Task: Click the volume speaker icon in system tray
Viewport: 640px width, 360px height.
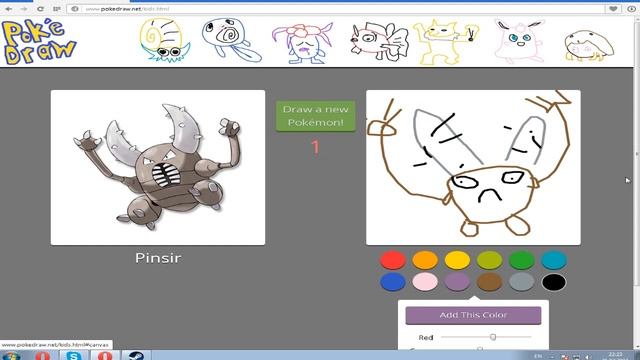Action: click(588, 357)
